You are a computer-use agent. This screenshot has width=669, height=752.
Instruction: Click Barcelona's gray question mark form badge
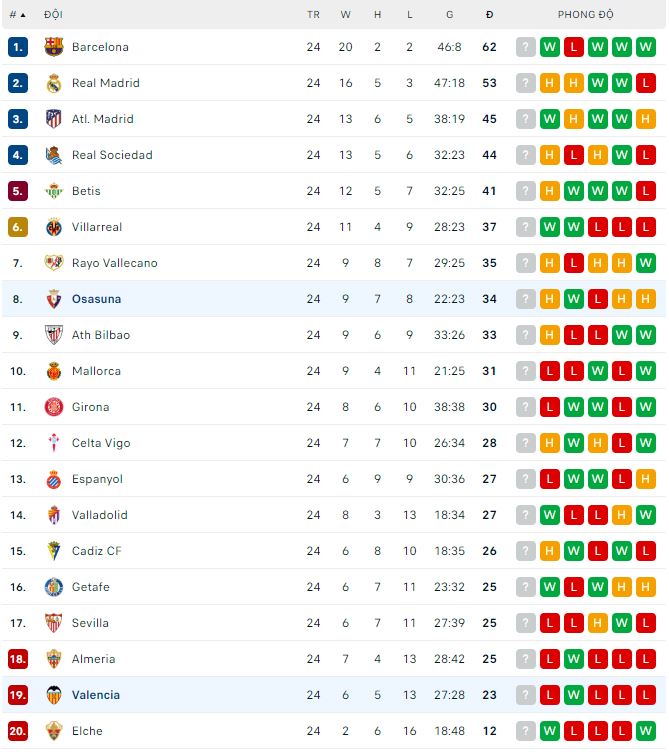point(526,47)
